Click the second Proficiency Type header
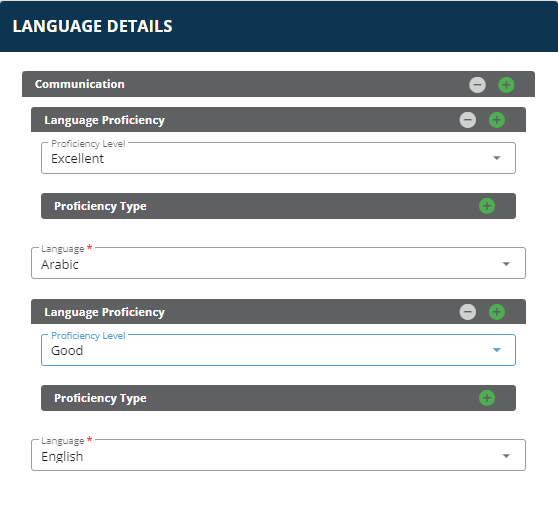Screen dimensions: 558x509 [278, 398]
